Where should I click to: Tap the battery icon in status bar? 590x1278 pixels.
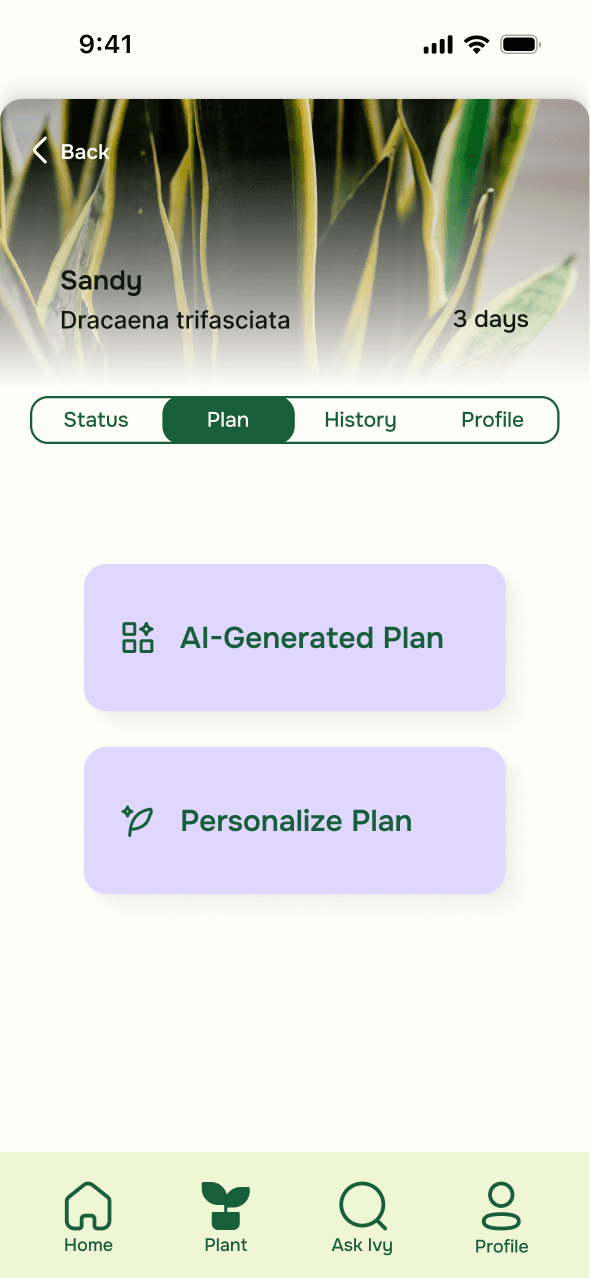click(x=521, y=45)
